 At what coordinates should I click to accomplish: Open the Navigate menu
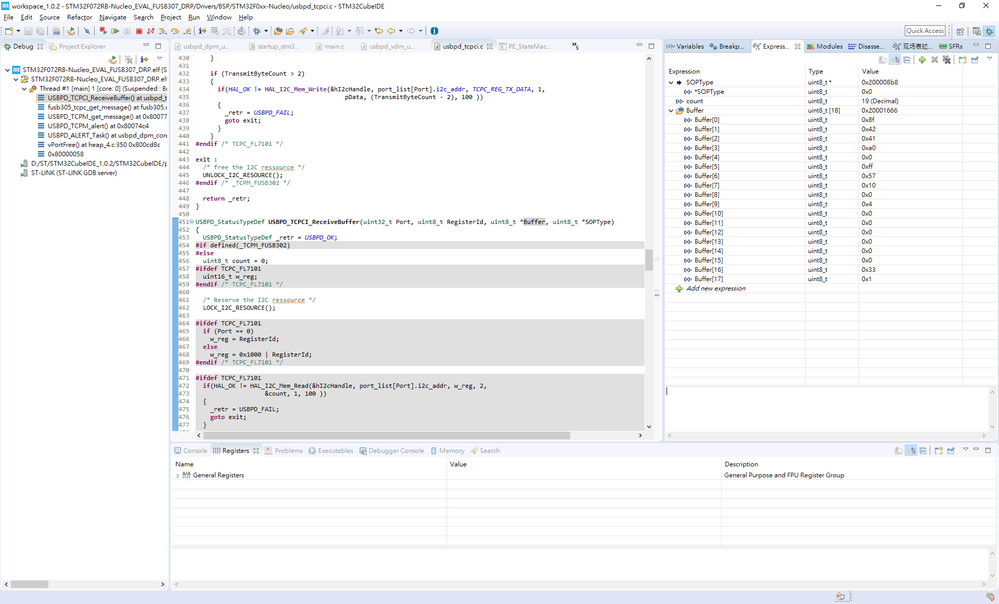[113, 17]
